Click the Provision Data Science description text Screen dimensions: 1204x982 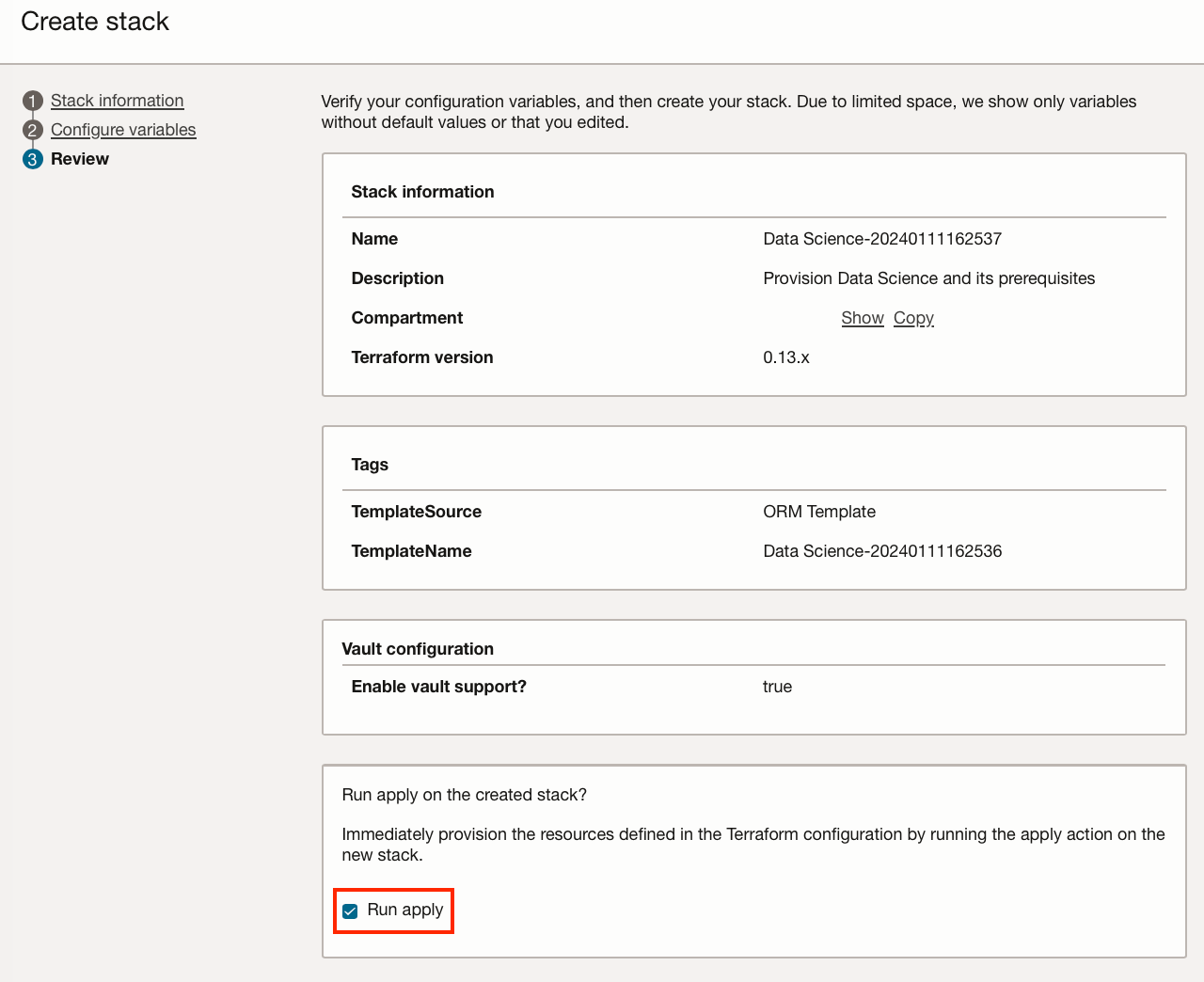(928, 278)
